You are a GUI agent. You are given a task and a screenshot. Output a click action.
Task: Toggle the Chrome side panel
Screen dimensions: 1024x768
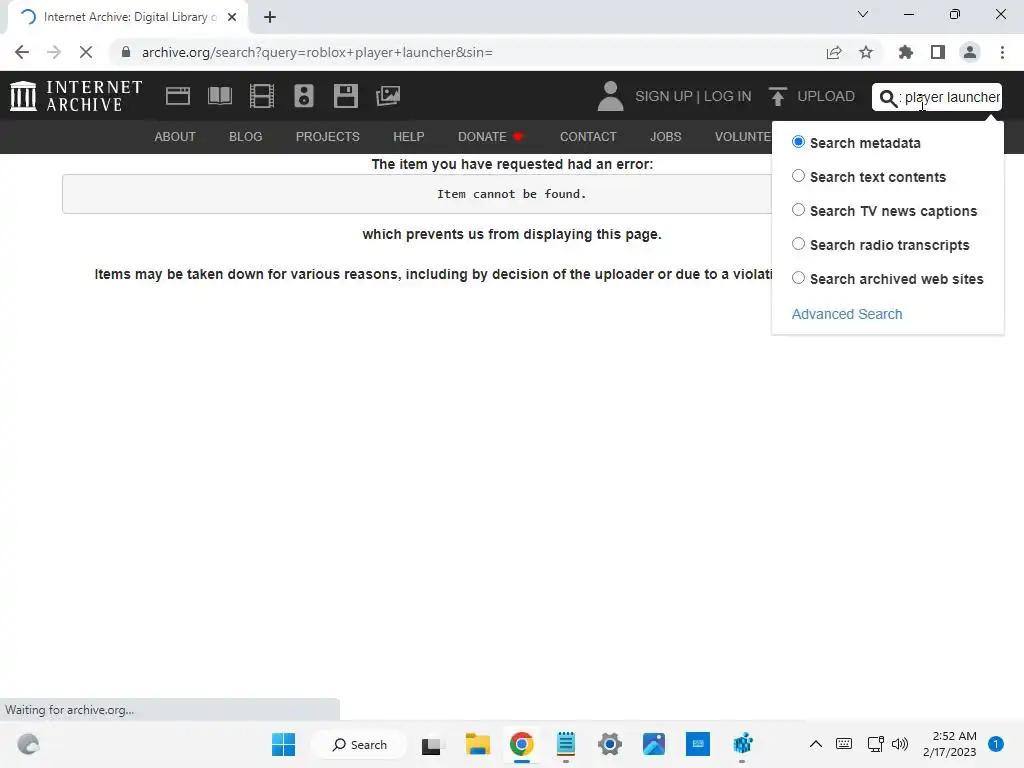[x=938, y=52]
